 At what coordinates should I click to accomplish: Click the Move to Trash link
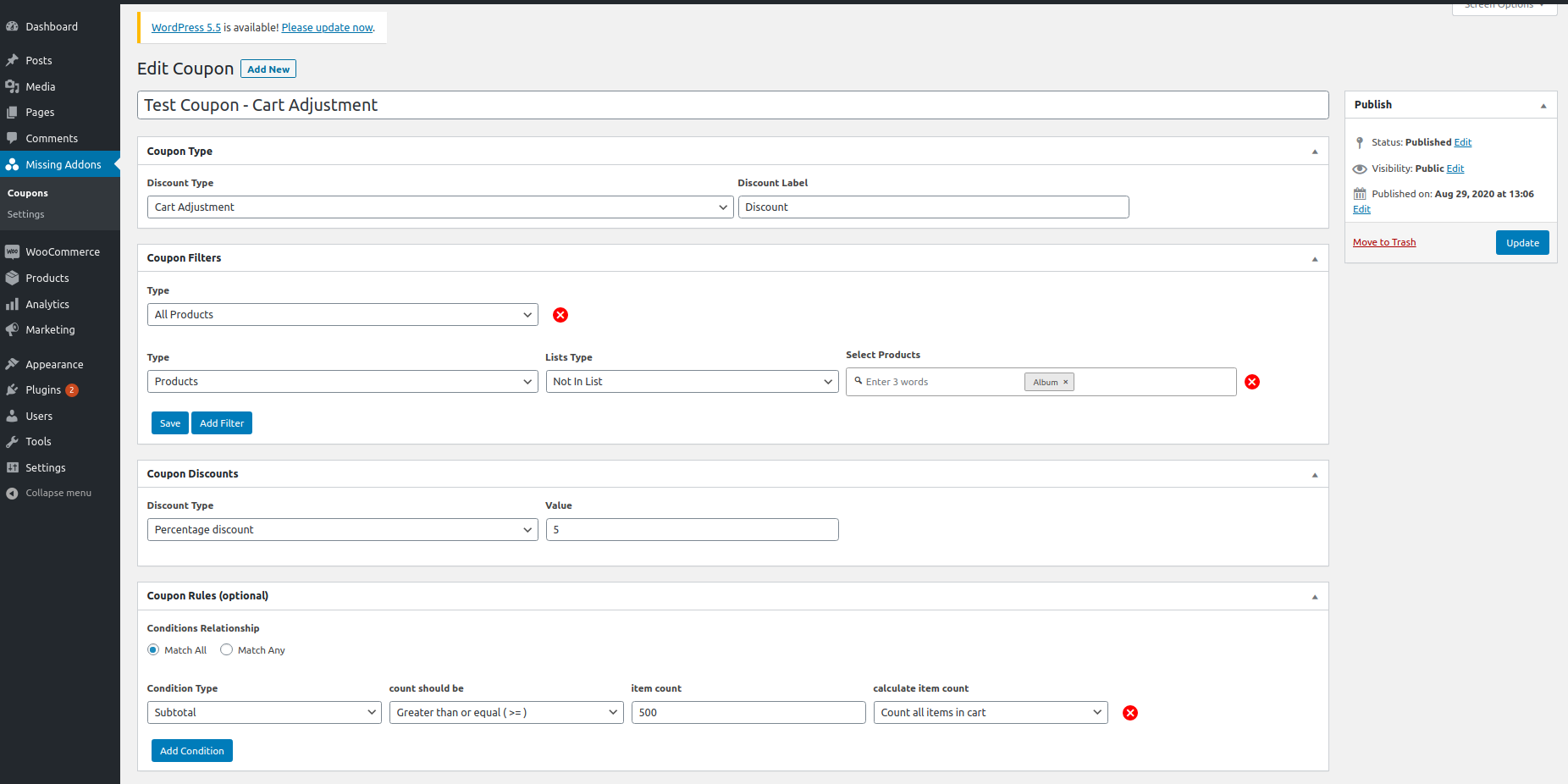click(1384, 243)
